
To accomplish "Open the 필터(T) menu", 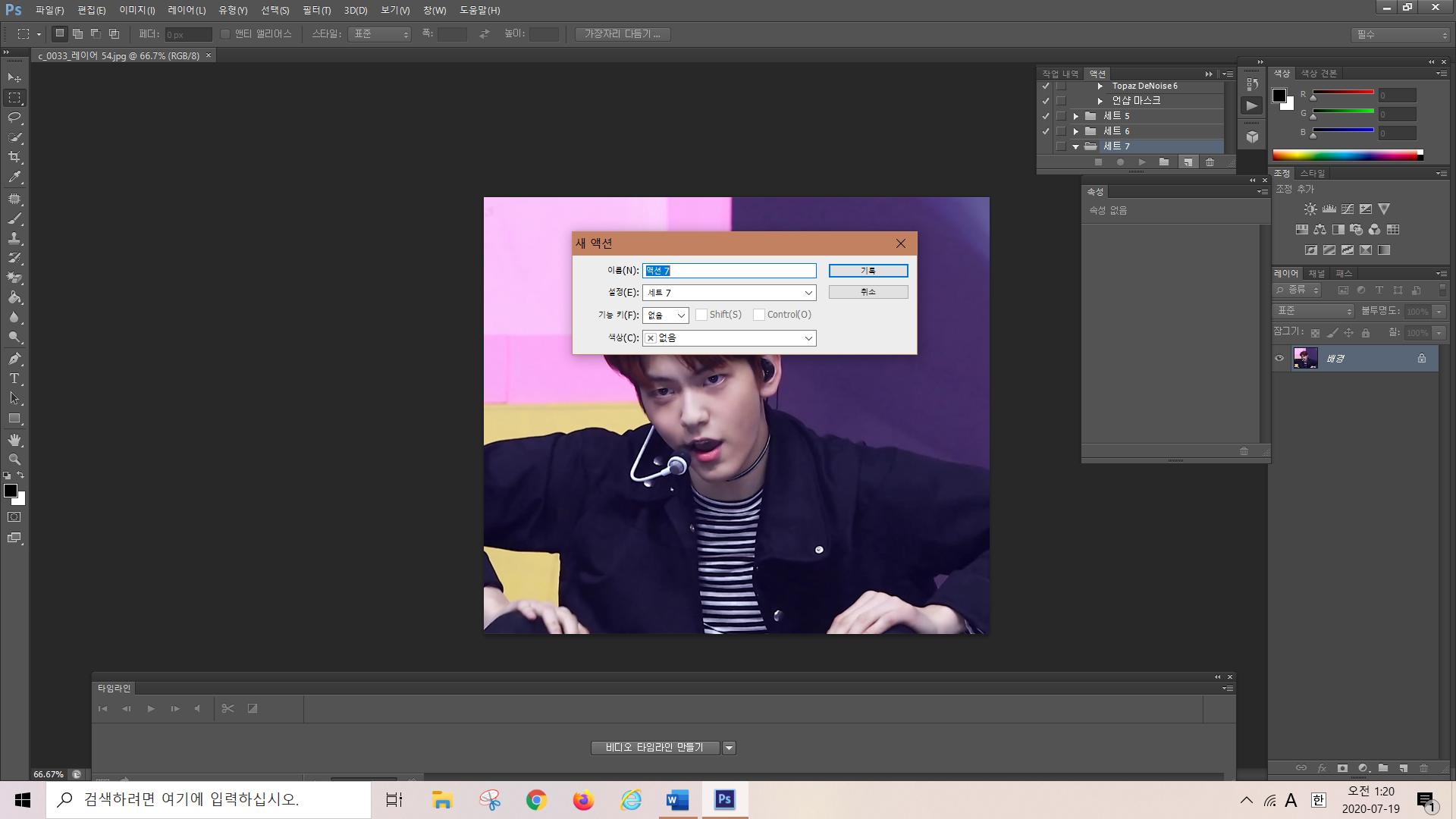I will coord(316,10).
